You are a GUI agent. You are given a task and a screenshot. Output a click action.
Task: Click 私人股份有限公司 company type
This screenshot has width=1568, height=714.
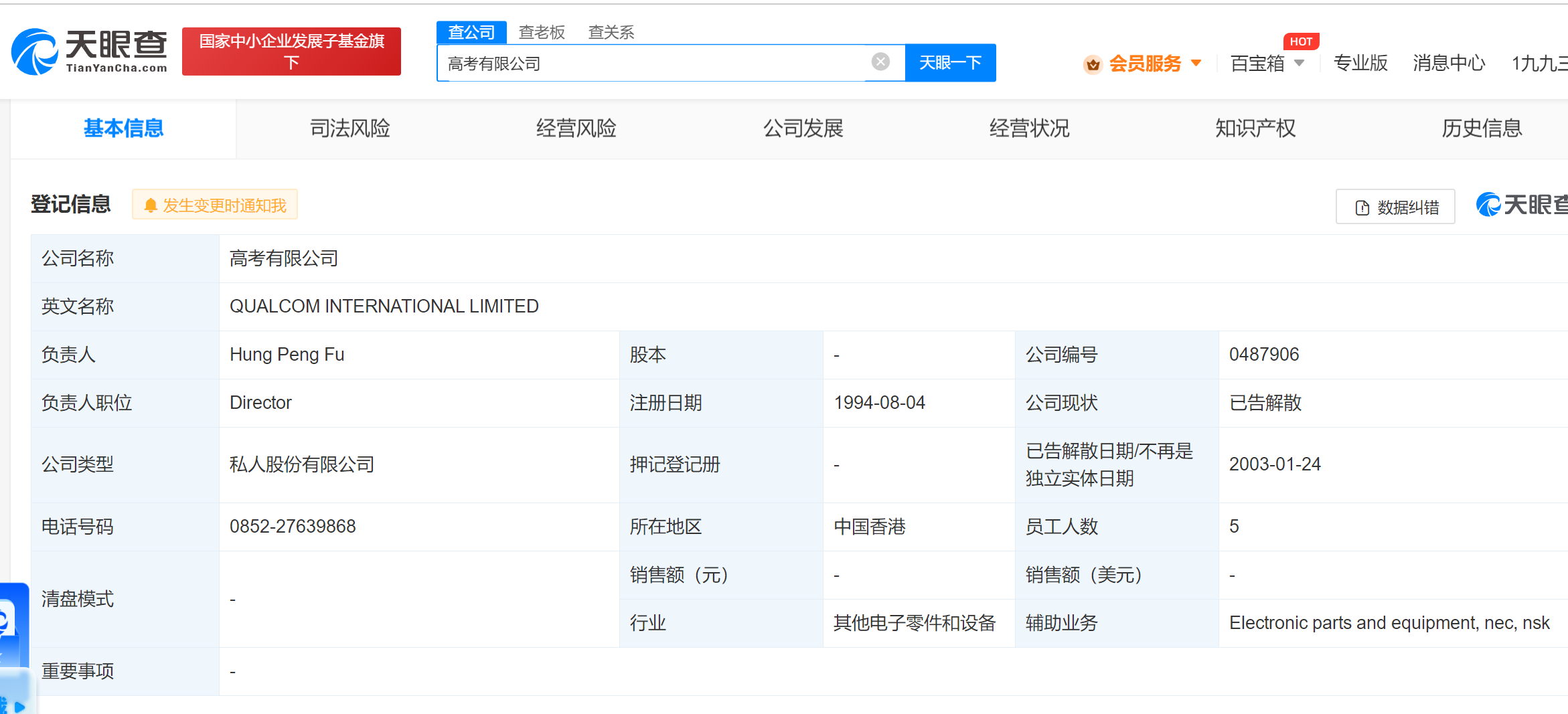(x=302, y=464)
